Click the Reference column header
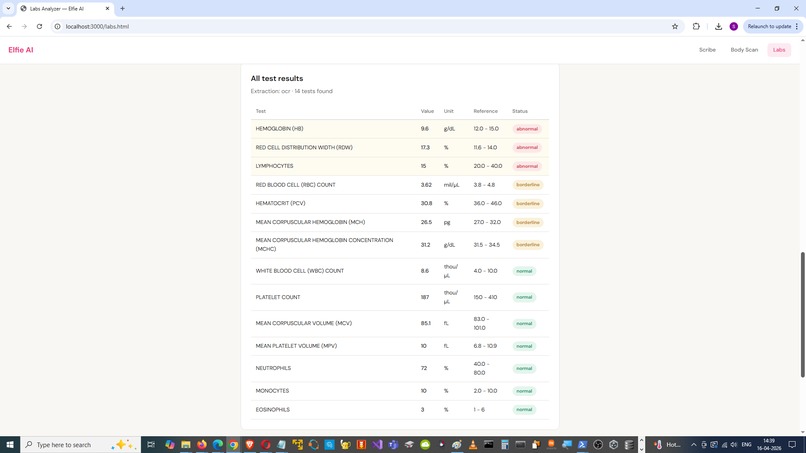The image size is (806, 453). [485, 111]
